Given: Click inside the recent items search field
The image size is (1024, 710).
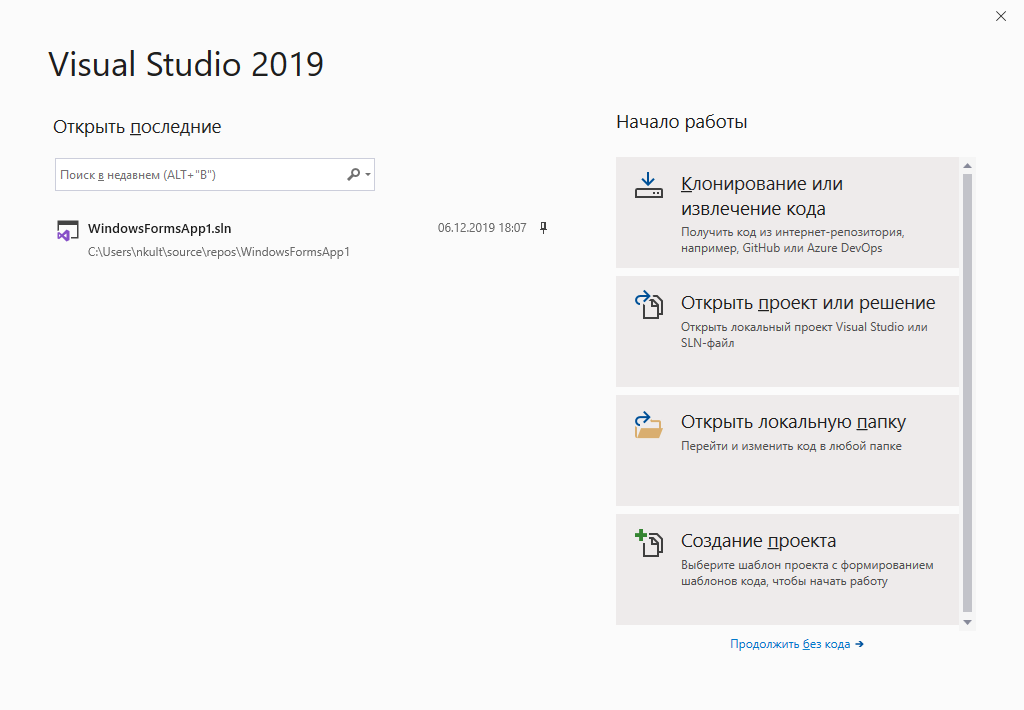Looking at the screenshot, I should point(200,173).
